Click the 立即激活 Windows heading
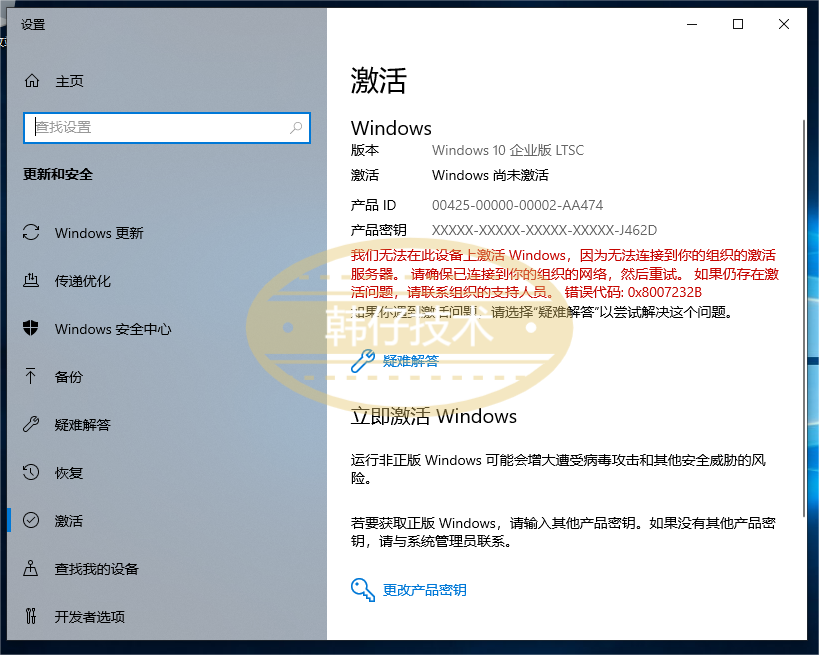This screenshot has width=819, height=655. (x=434, y=416)
